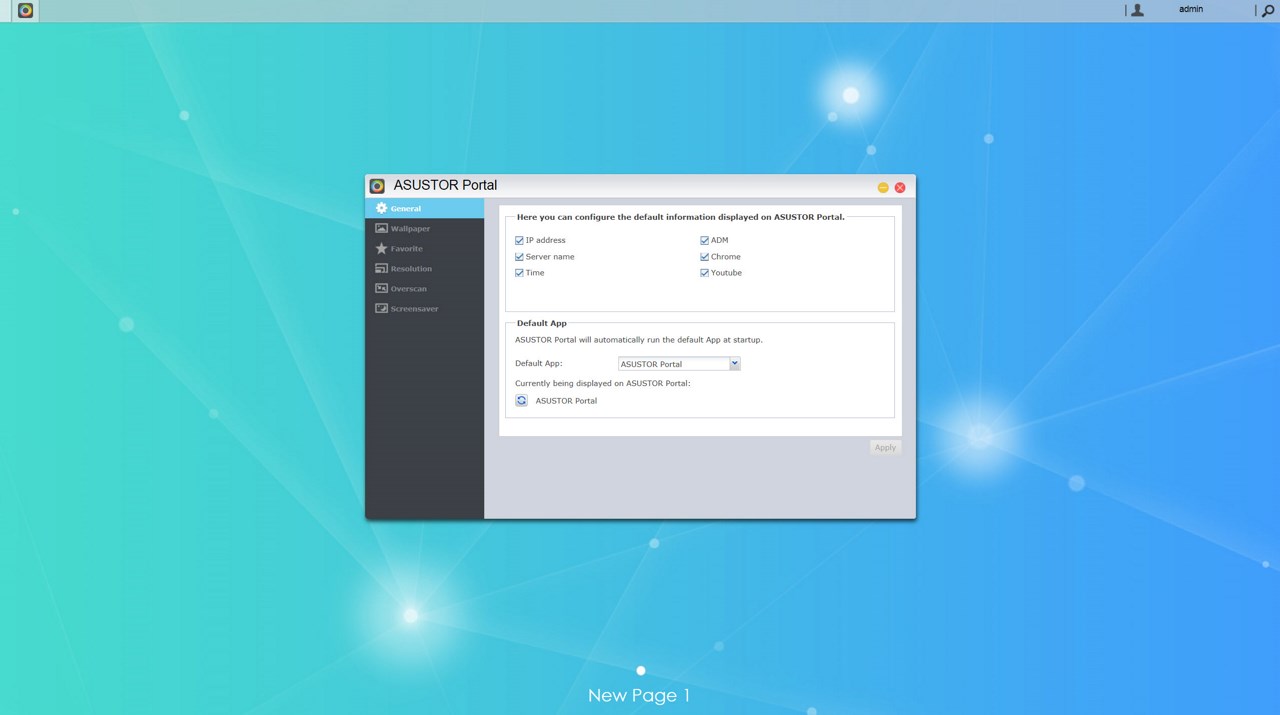Click the ASUSTOR Portal icon in the top bar

click(x=26, y=10)
